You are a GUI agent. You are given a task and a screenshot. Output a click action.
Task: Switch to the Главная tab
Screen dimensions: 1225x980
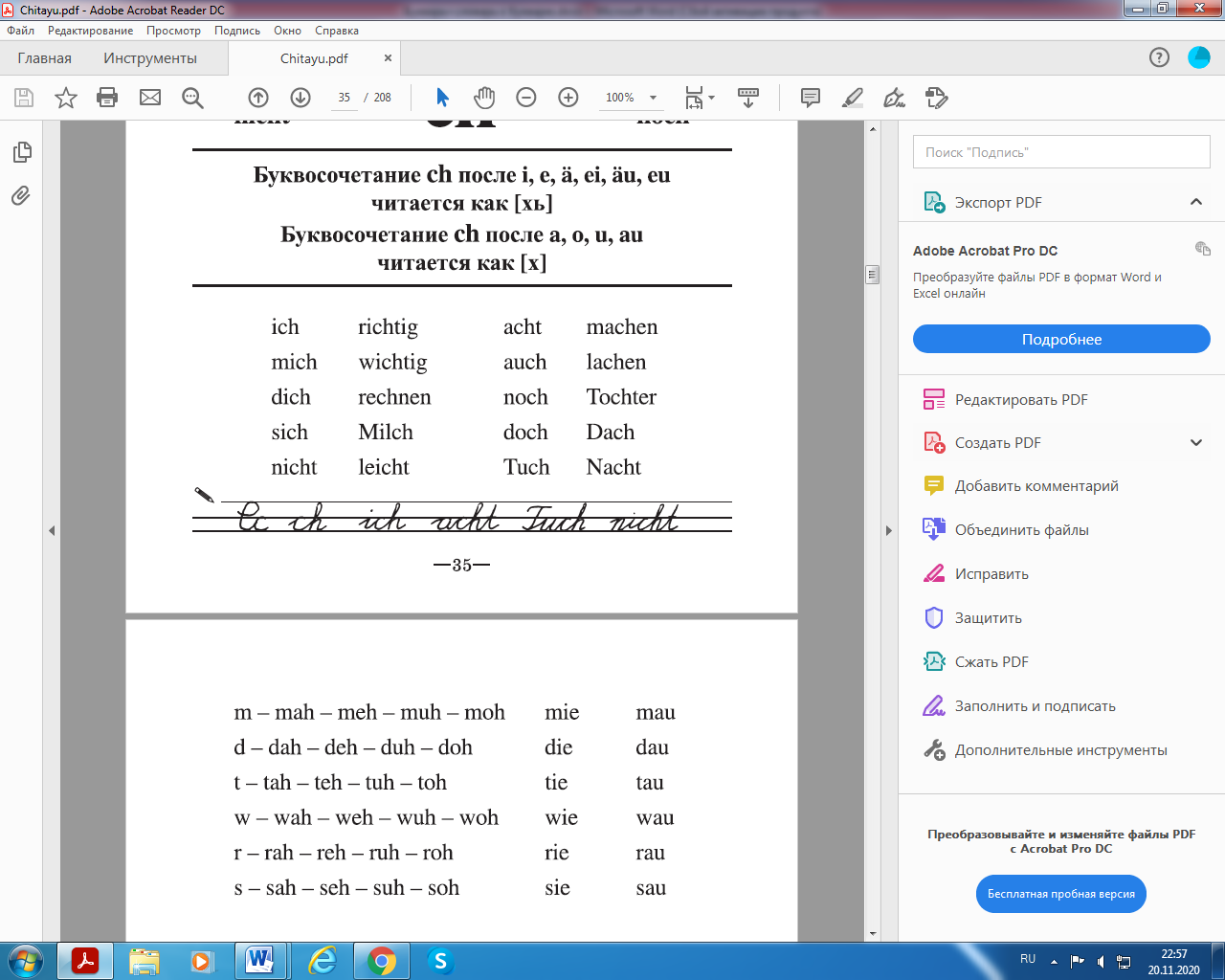point(44,58)
